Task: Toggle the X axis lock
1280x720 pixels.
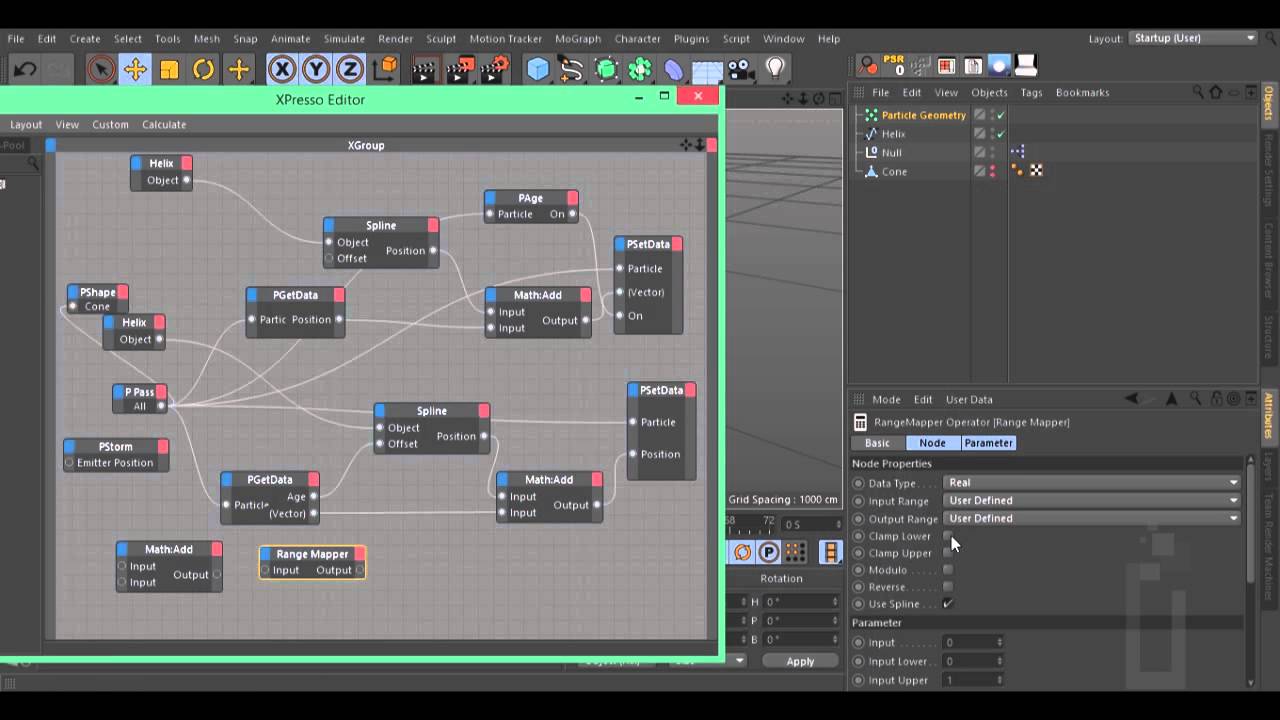Action: click(282, 69)
